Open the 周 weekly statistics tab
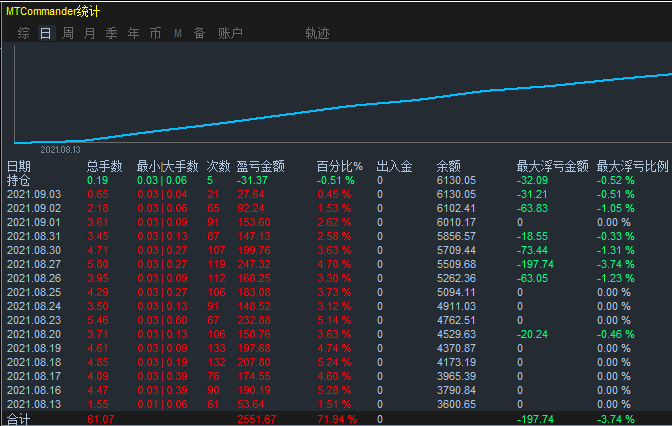Viewport: 672px width, 426px height. 68,33
